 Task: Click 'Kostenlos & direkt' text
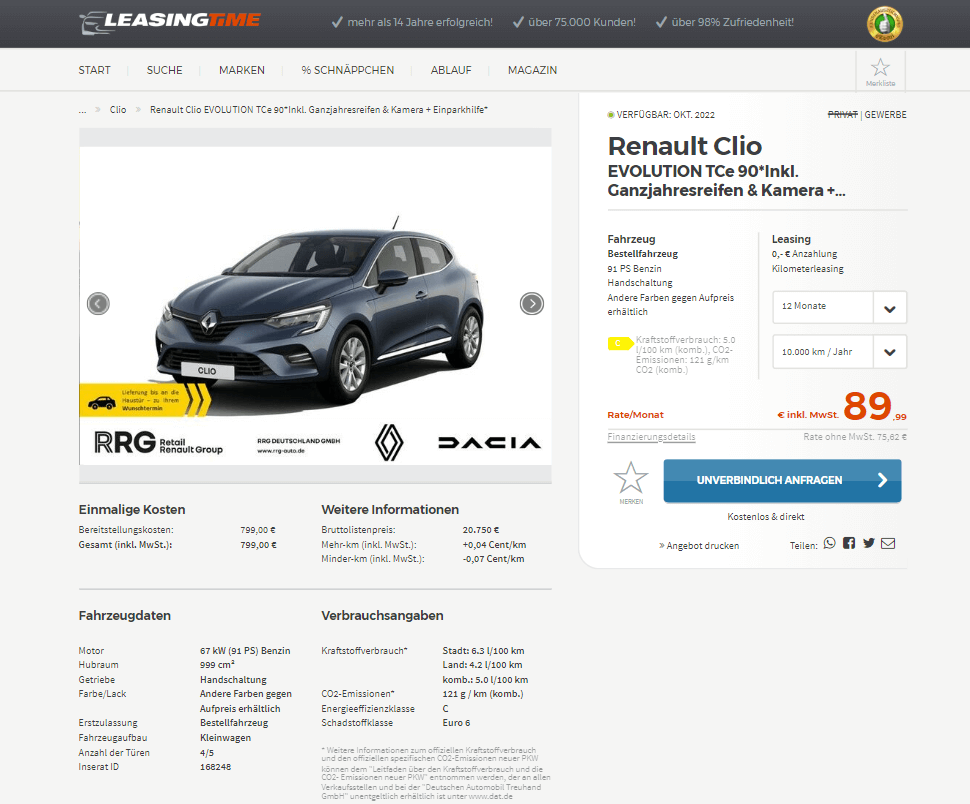pos(766,516)
